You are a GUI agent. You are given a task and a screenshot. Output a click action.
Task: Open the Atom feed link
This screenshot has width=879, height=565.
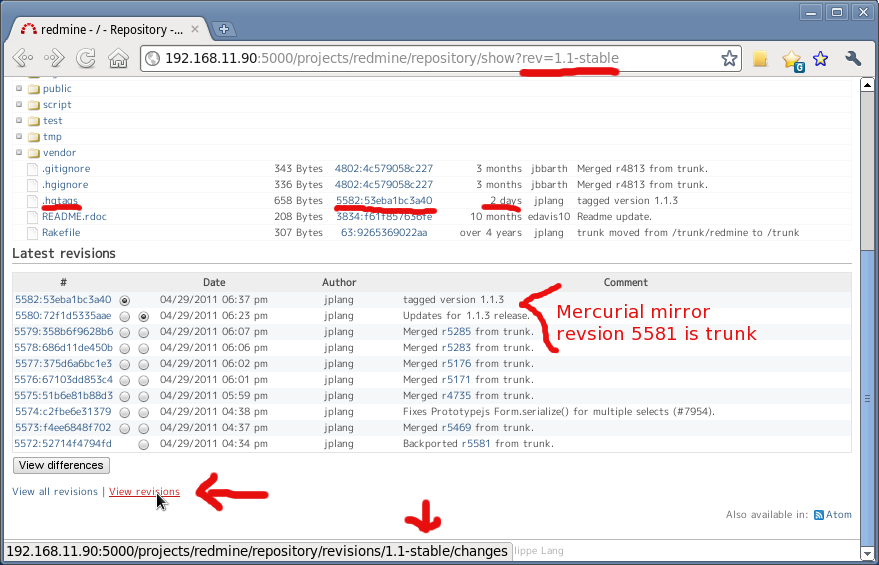click(838, 515)
